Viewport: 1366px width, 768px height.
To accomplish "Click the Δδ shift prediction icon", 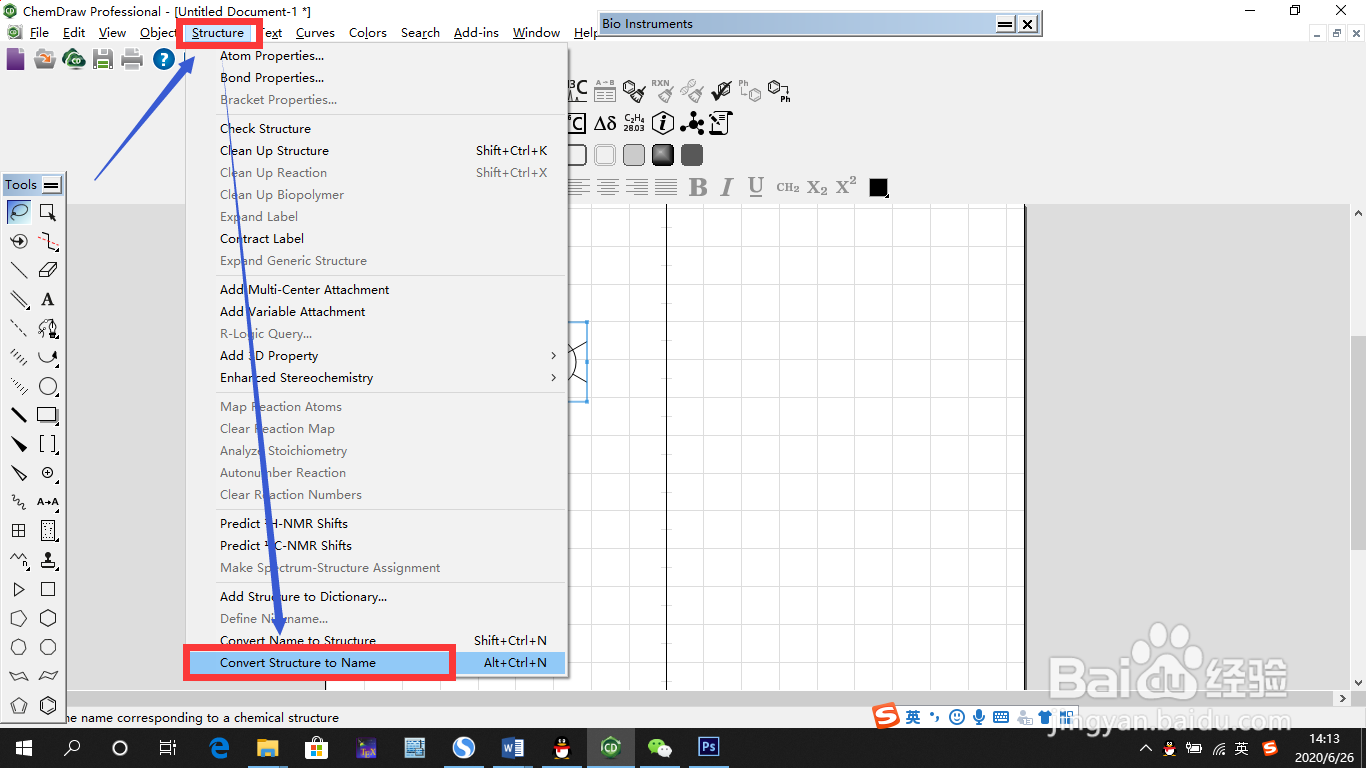I will tap(605, 123).
